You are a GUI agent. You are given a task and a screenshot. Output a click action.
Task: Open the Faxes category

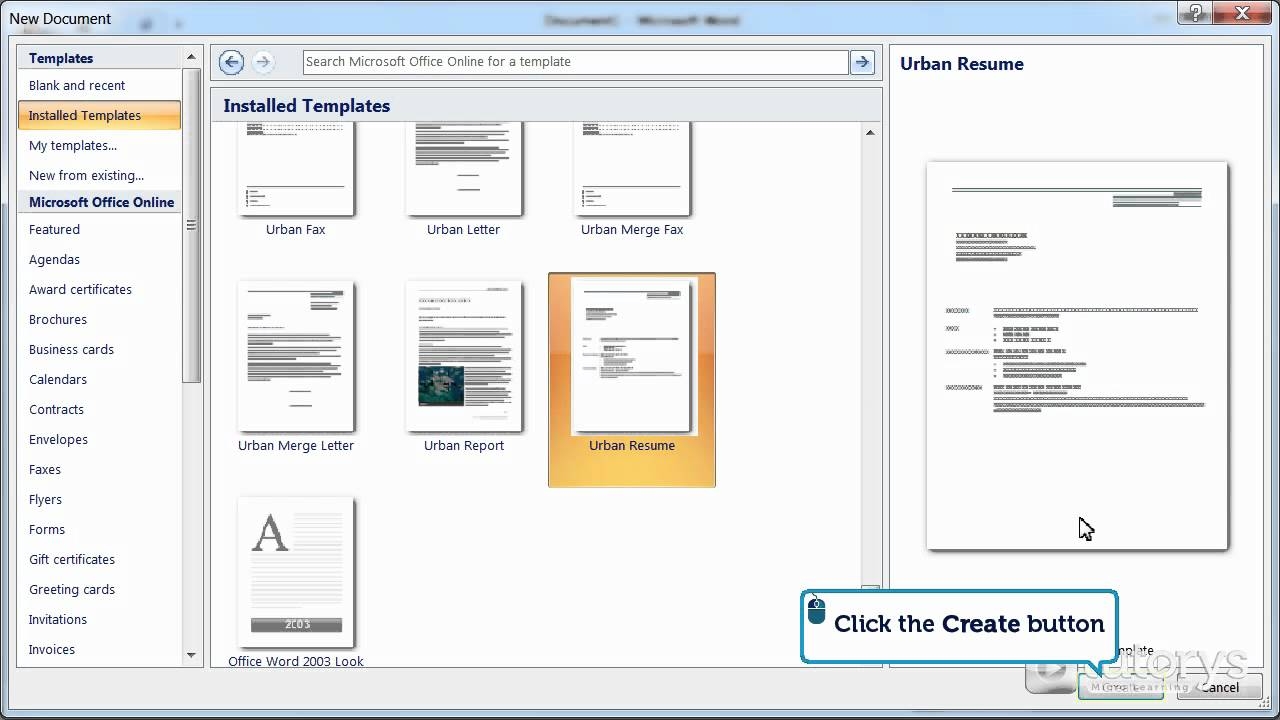(x=99, y=469)
